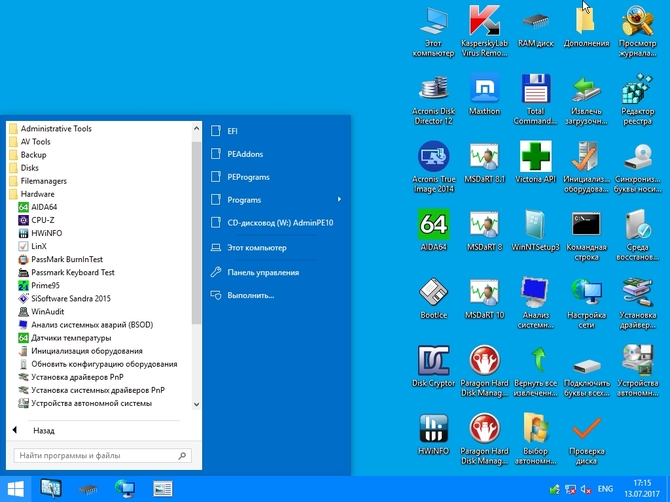Choose Prime95 from the Hardware programs list
The width and height of the screenshot is (670, 502).
coord(45,285)
